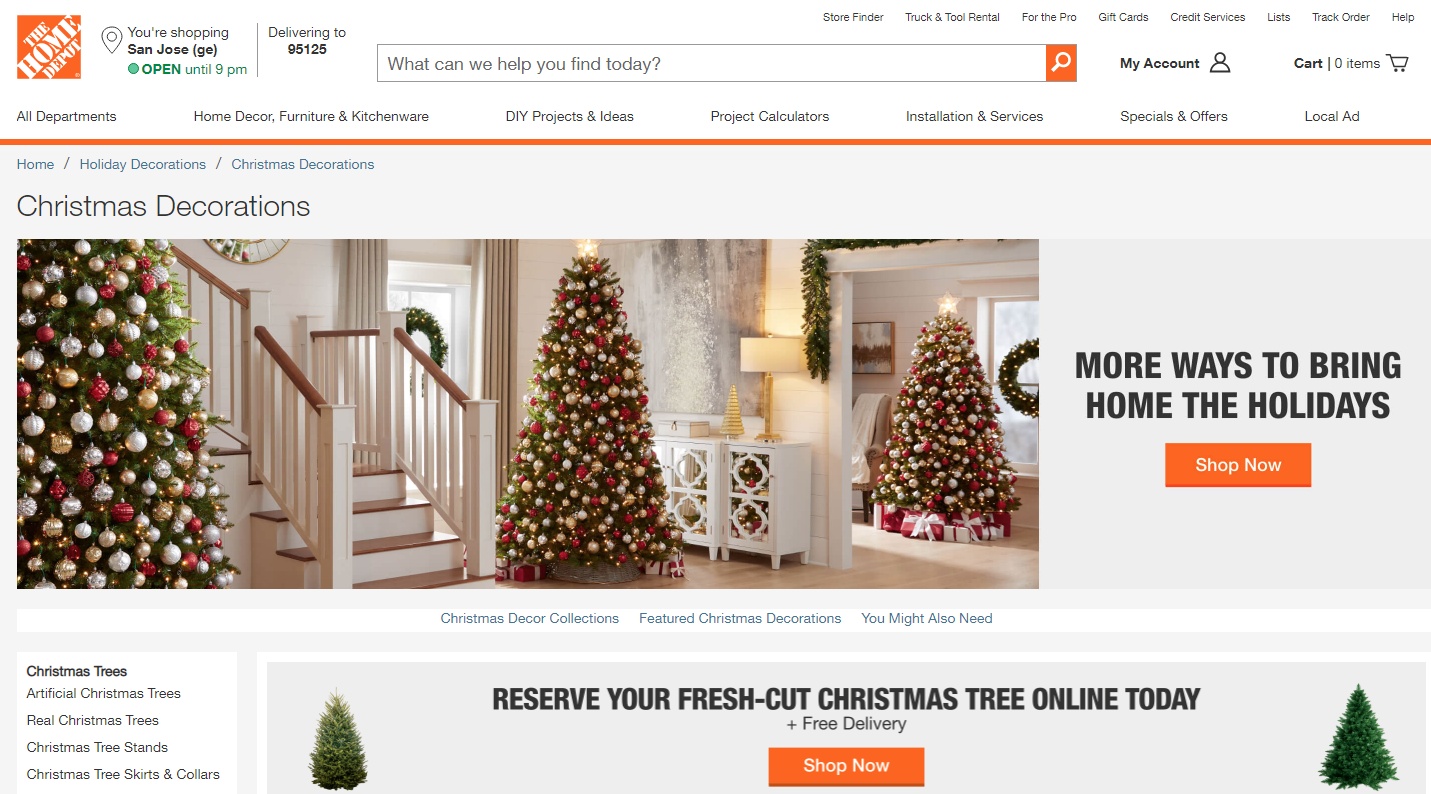This screenshot has height=794, width=1431.
Task: Open the Local Ad menu item
Action: [x=1332, y=116]
